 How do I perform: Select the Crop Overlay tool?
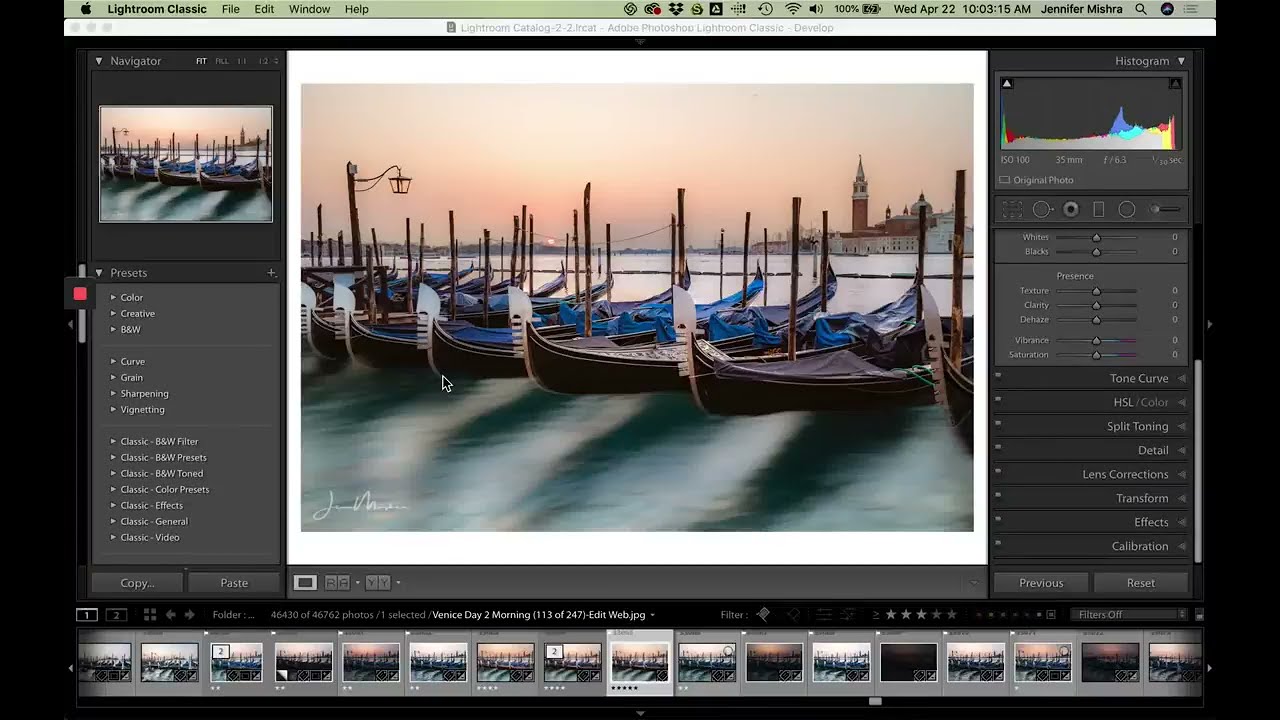point(1013,209)
